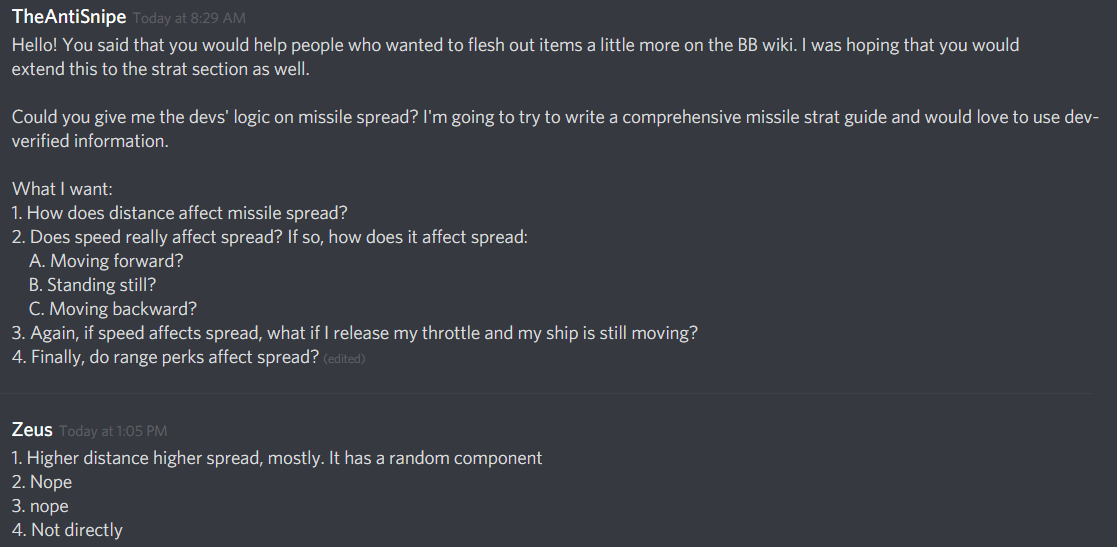The image size is (1117, 547).
Task: Click question 4 about range perks
Action: (x=165, y=357)
